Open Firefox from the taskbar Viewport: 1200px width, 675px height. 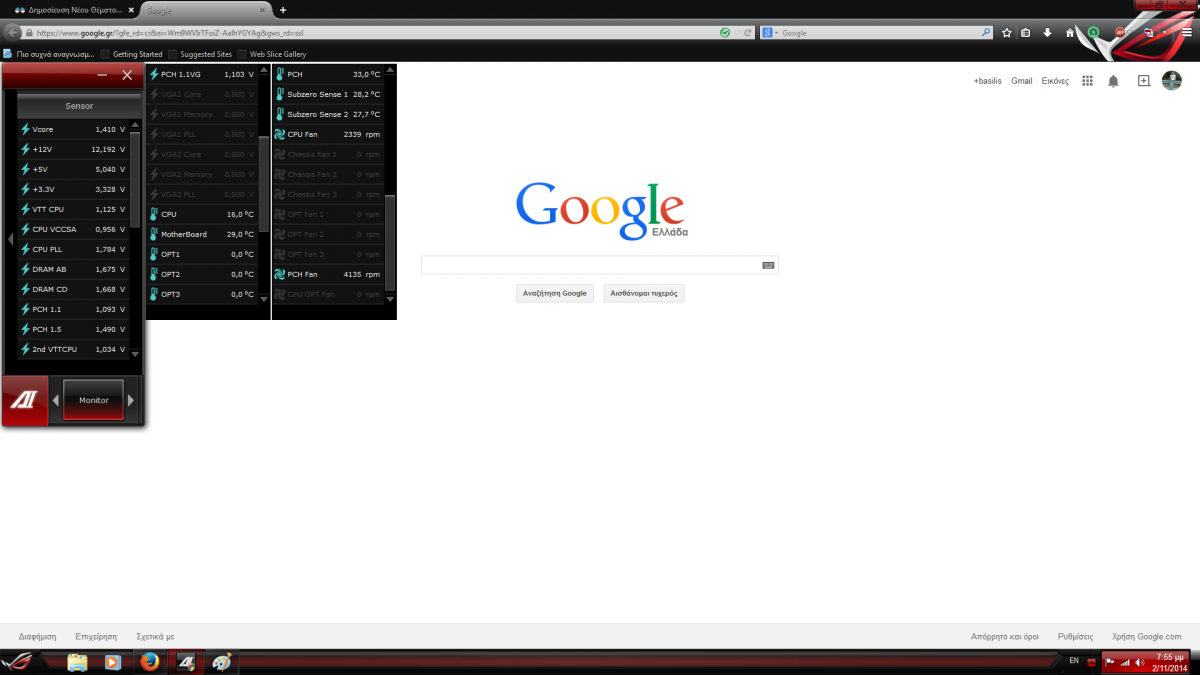(149, 662)
